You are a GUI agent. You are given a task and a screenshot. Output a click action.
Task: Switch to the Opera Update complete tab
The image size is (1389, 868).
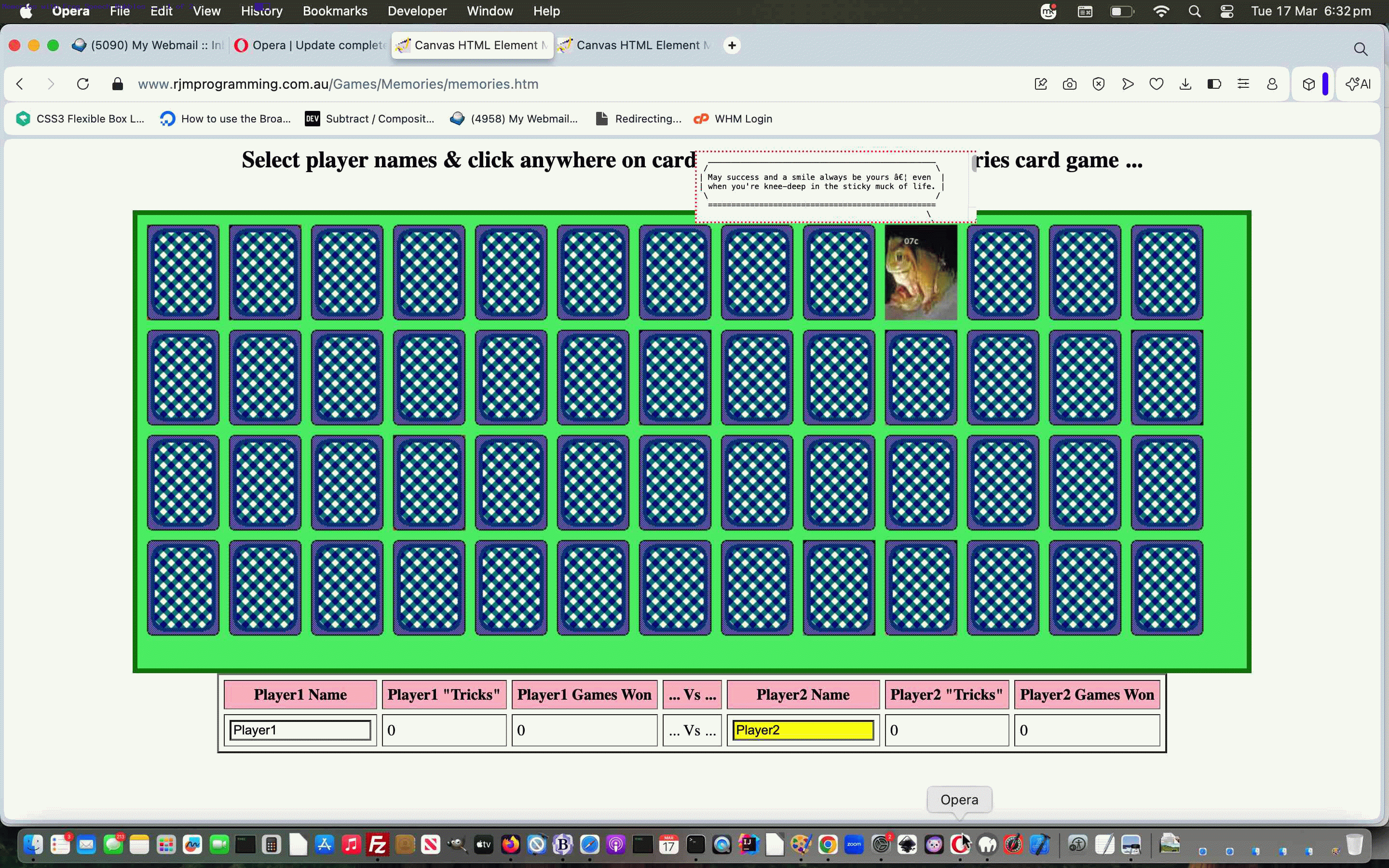[x=310, y=45]
